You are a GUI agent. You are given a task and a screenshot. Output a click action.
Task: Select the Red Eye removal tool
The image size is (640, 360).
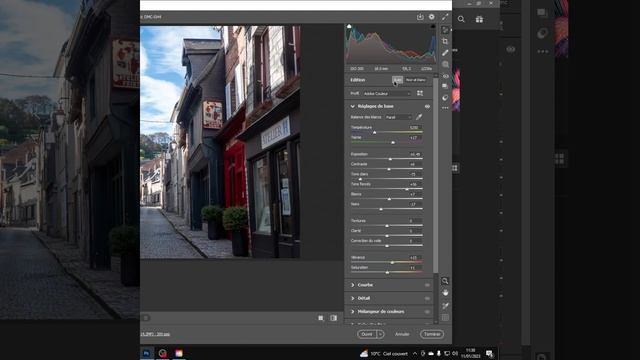445,76
